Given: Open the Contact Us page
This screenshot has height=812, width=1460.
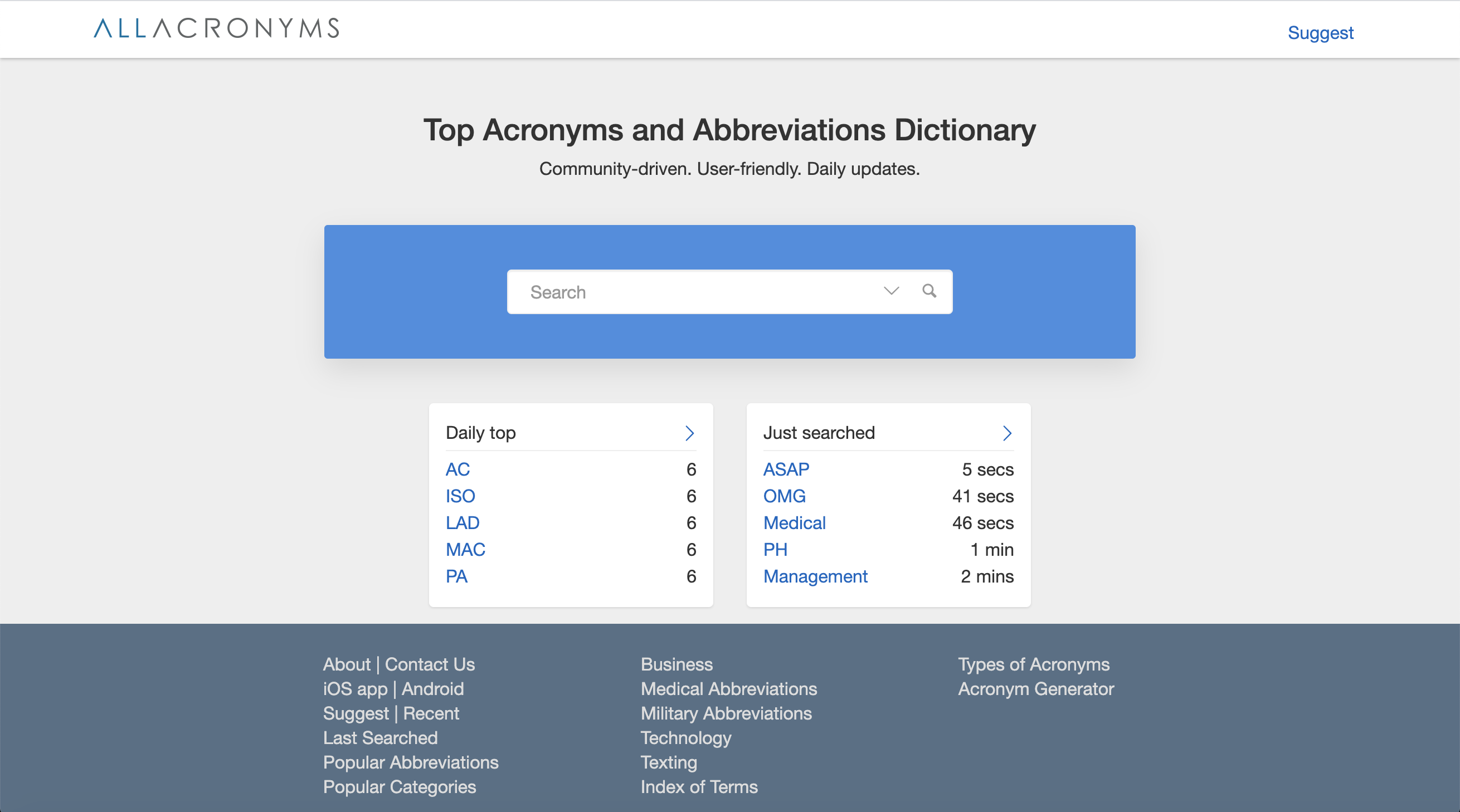Looking at the screenshot, I should pyautogui.click(x=429, y=664).
